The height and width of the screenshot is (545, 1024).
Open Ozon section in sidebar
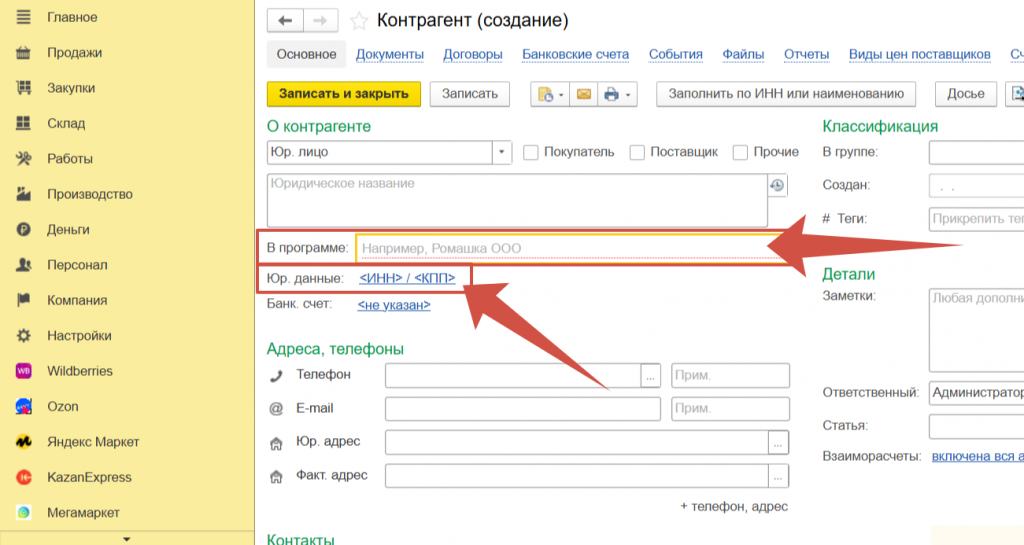[62, 406]
